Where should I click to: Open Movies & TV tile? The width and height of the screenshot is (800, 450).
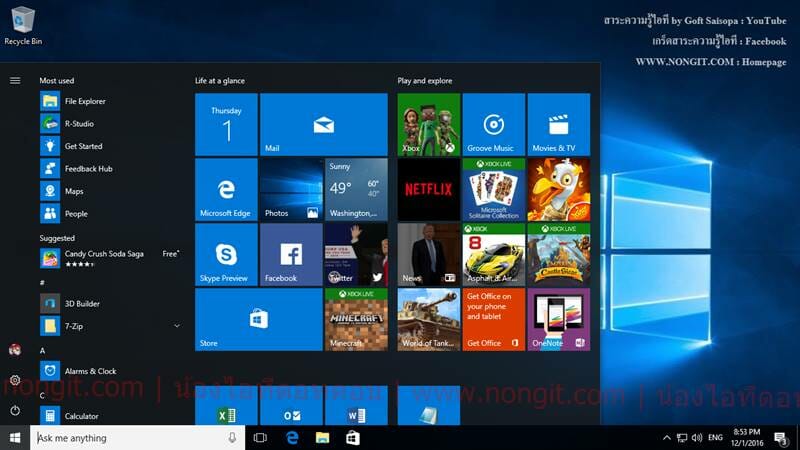coord(559,124)
